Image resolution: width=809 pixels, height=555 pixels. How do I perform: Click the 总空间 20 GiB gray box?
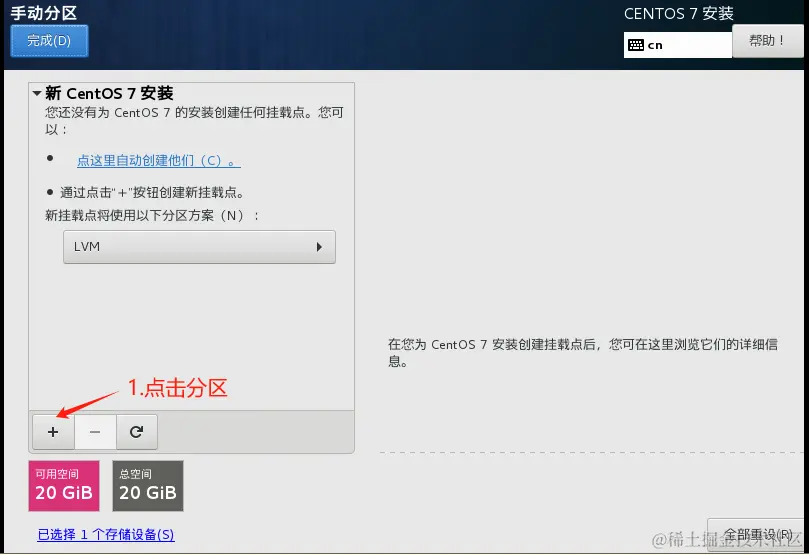point(148,486)
